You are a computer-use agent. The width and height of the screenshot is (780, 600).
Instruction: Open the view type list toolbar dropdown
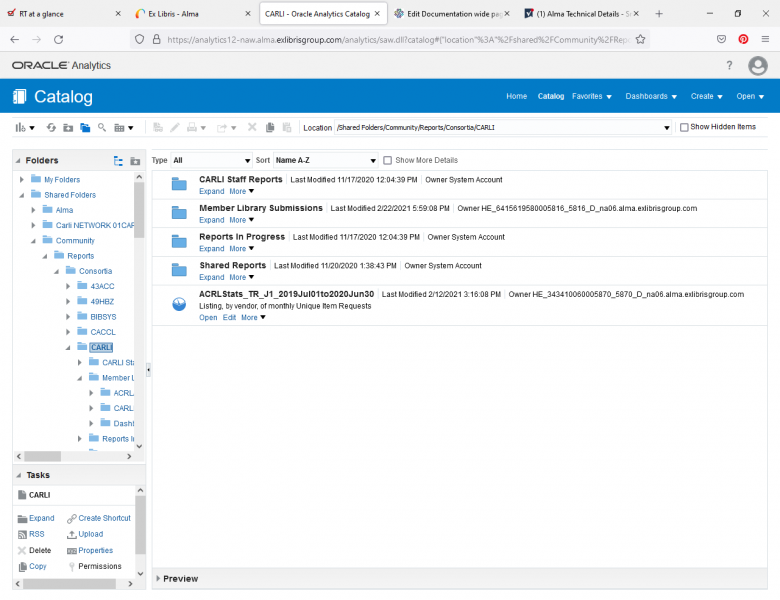pos(123,128)
